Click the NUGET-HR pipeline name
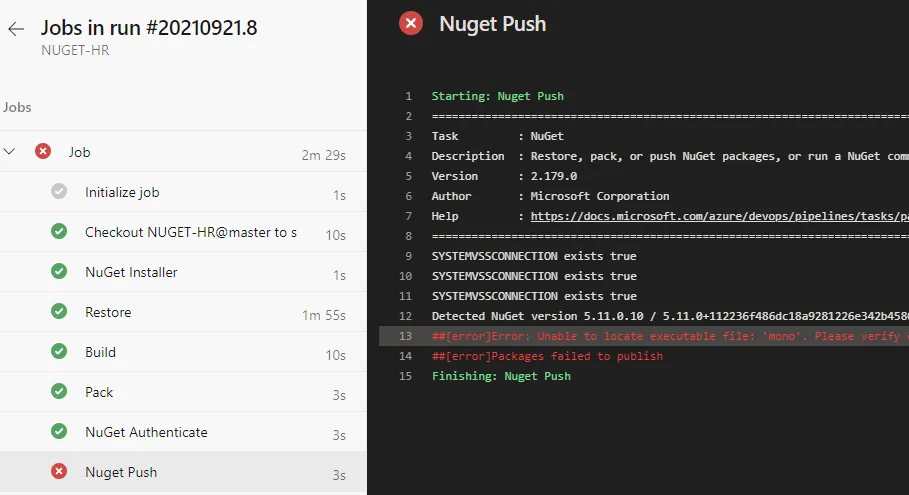Viewport: 909px width, 495px height. coord(75,50)
